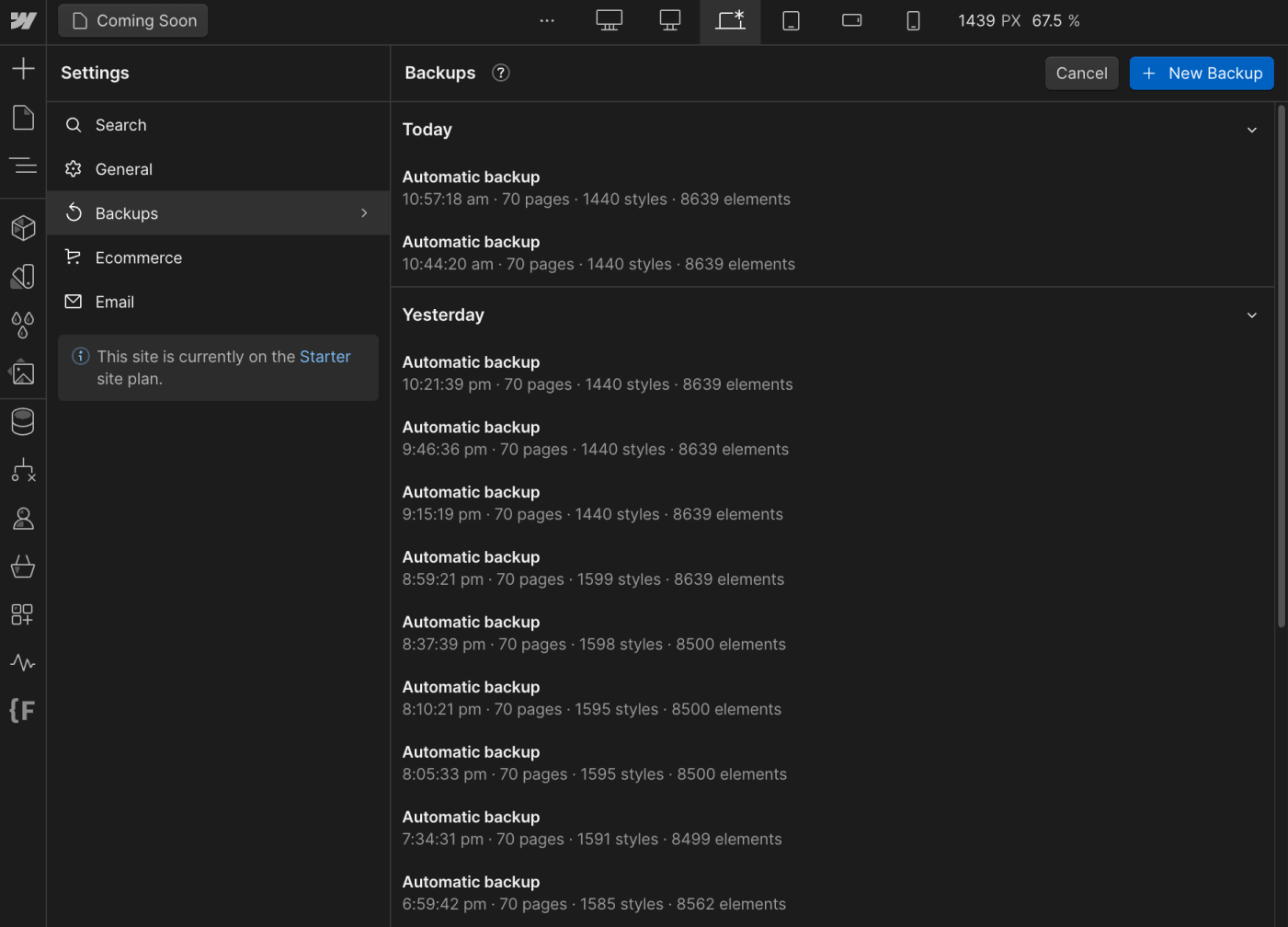
Task: Open the breakpoint overflow menu
Action: click(x=547, y=20)
